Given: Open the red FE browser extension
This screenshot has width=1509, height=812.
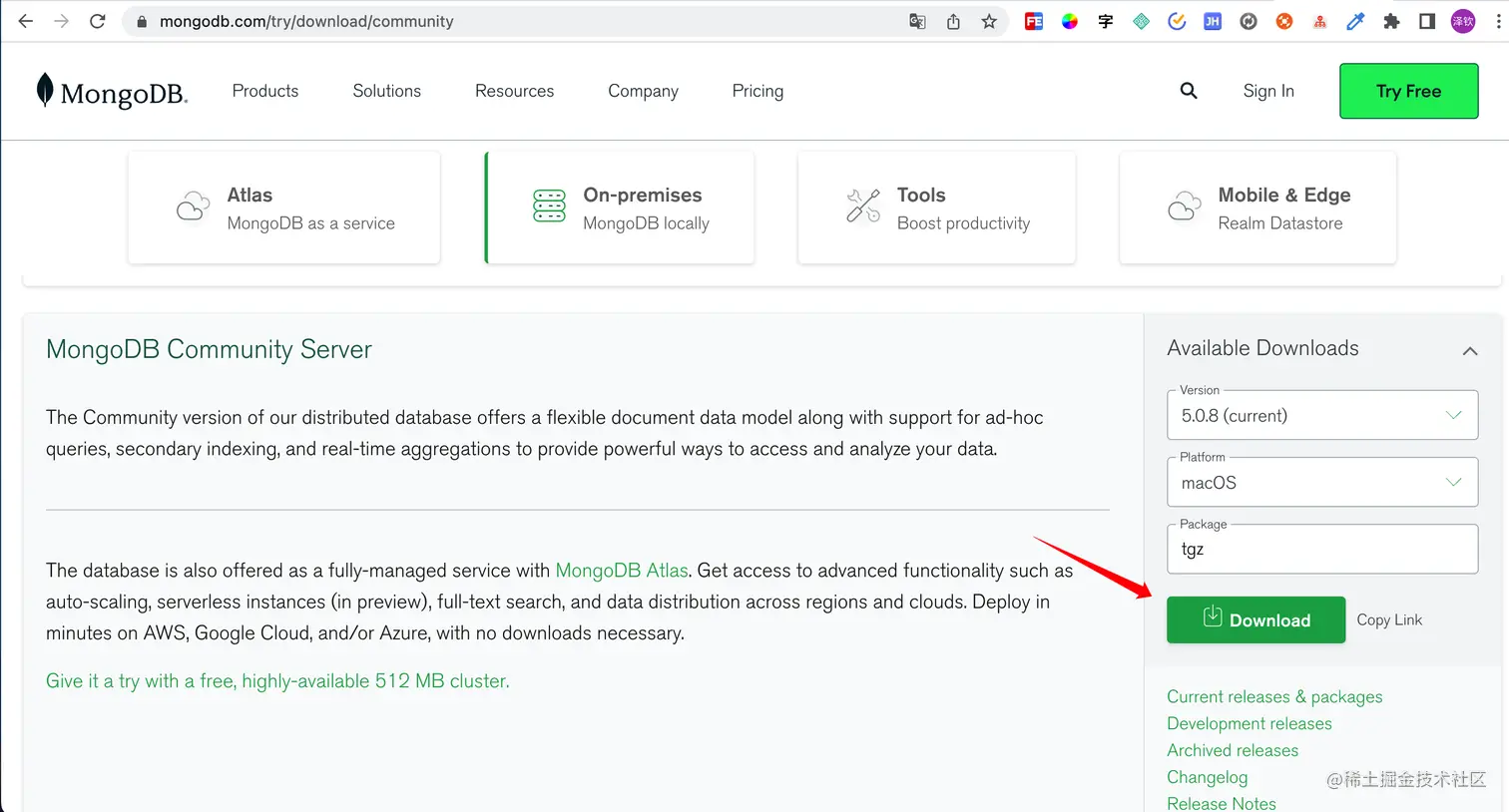Looking at the screenshot, I should pyautogui.click(x=1034, y=21).
